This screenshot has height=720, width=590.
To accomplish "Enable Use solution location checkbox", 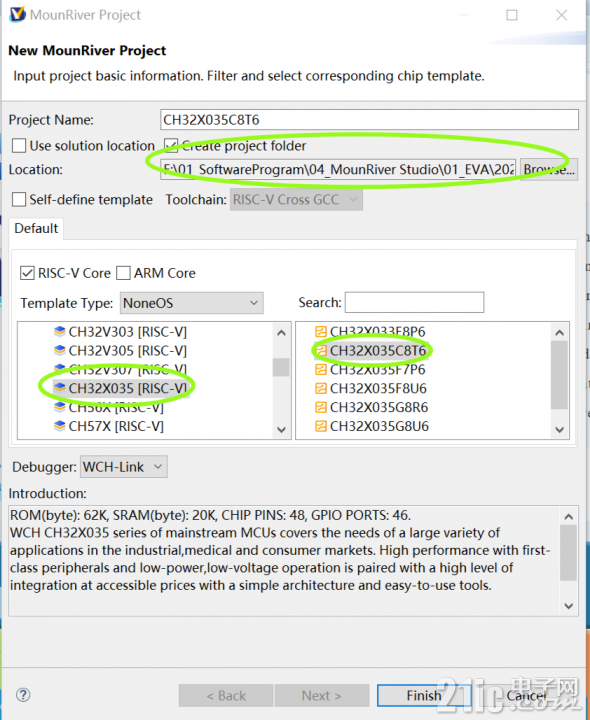I will click(x=19, y=146).
